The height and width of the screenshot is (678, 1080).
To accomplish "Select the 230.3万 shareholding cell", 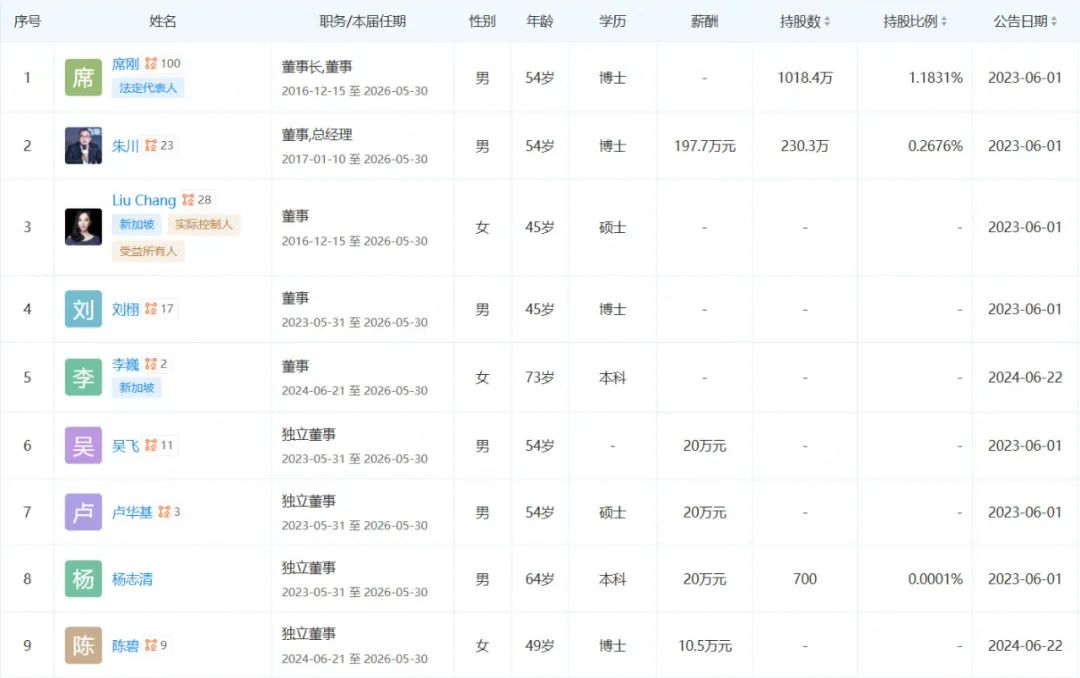I will coord(804,146).
